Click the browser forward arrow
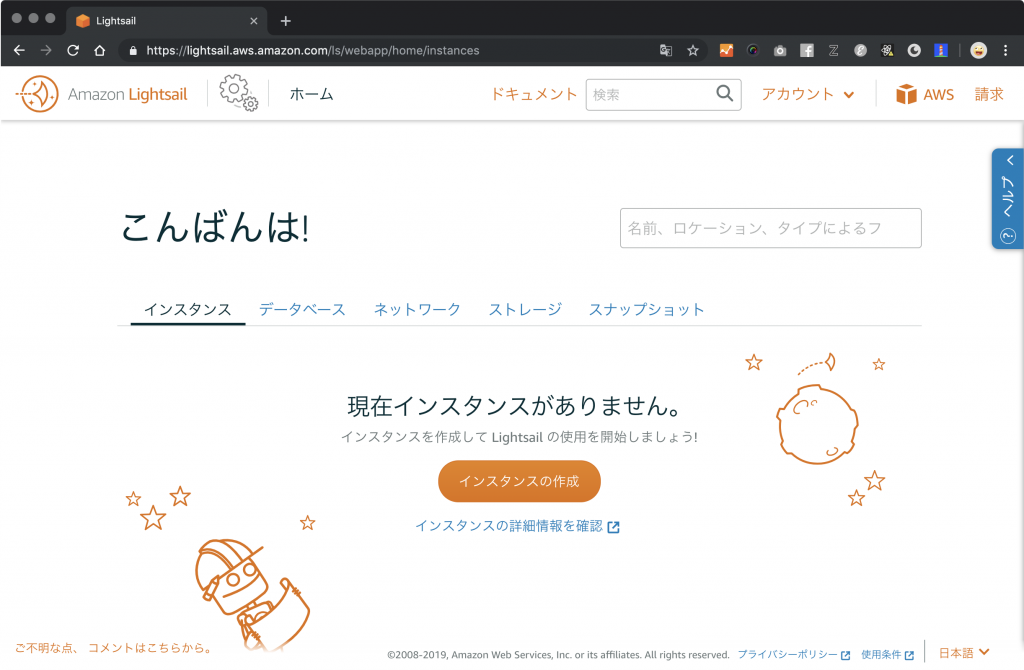 (x=46, y=50)
